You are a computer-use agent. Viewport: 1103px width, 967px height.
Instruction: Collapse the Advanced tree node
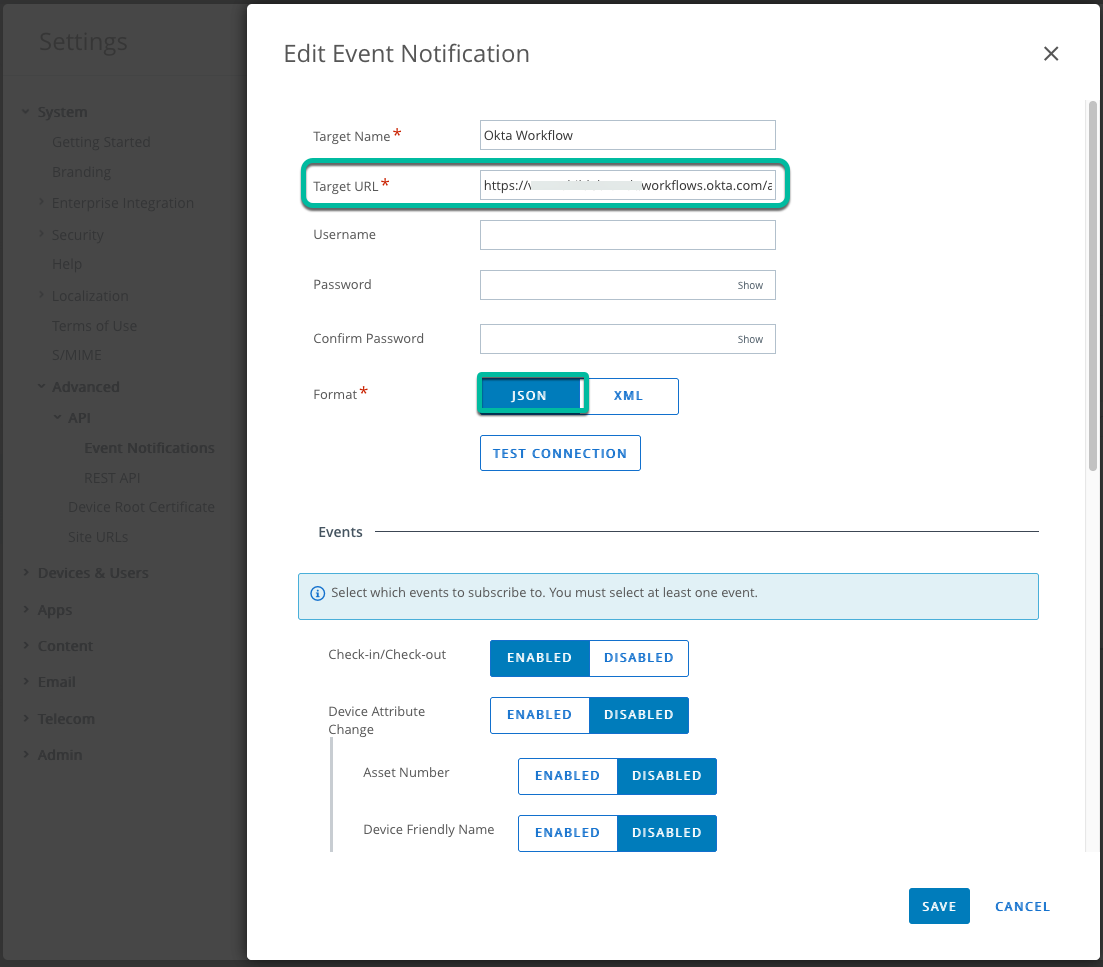[42, 387]
